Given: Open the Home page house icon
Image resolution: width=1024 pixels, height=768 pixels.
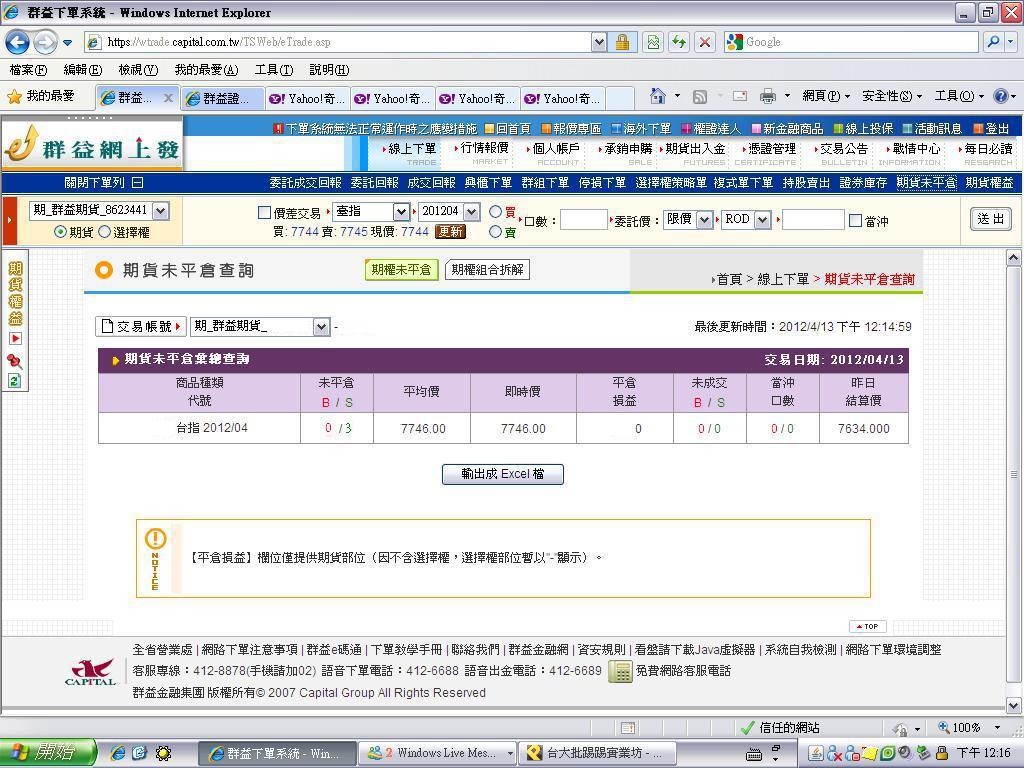Looking at the screenshot, I should 658,96.
